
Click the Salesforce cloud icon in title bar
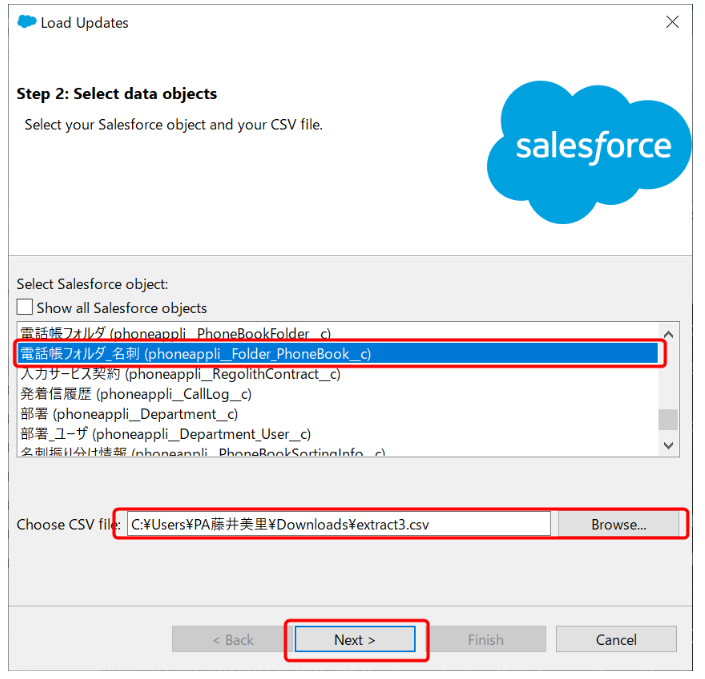pos(27,22)
